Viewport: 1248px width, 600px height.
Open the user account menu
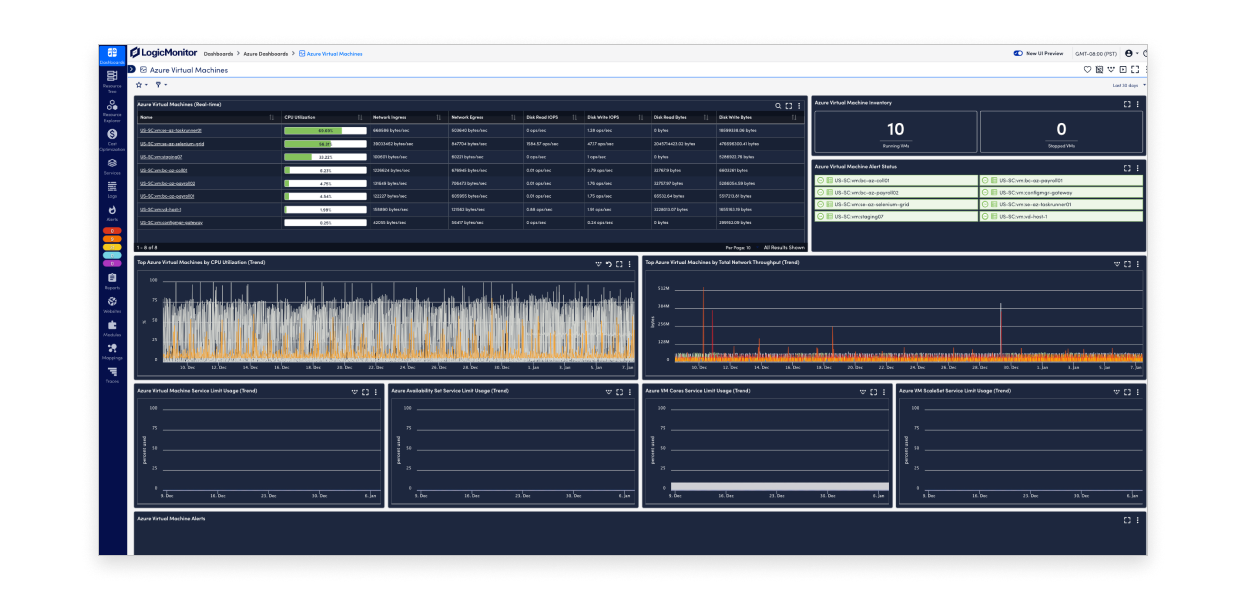1131,53
